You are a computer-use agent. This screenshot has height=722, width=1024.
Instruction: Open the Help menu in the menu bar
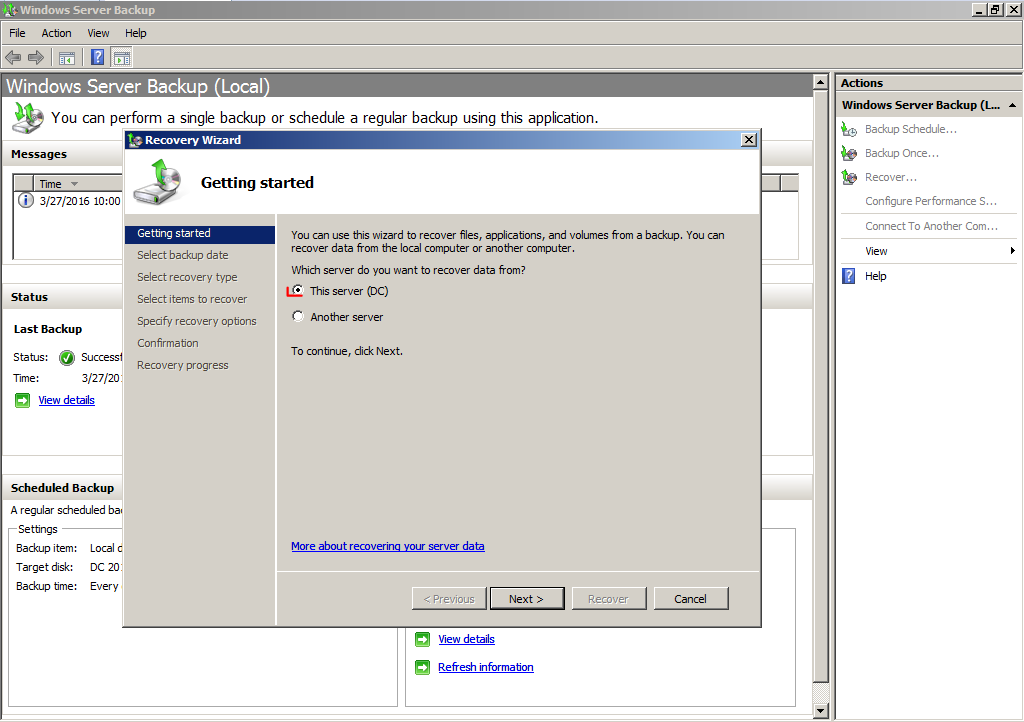click(x=136, y=33)
